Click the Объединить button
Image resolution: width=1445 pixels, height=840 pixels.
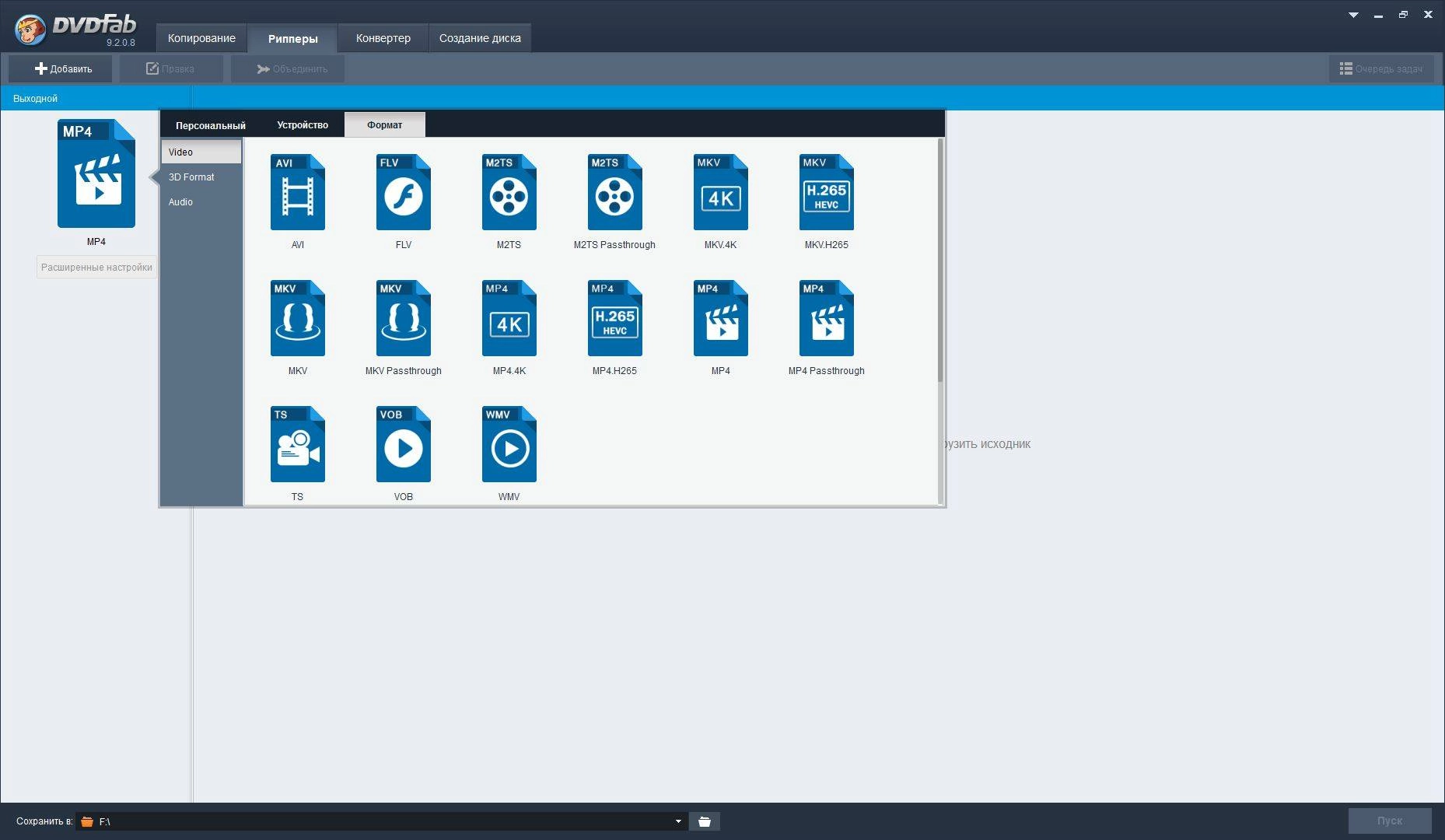288,68
